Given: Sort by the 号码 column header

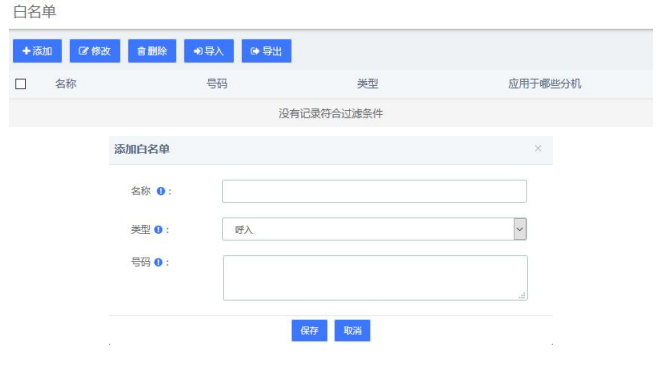Looking at the screenshot, I should (217, 84).
